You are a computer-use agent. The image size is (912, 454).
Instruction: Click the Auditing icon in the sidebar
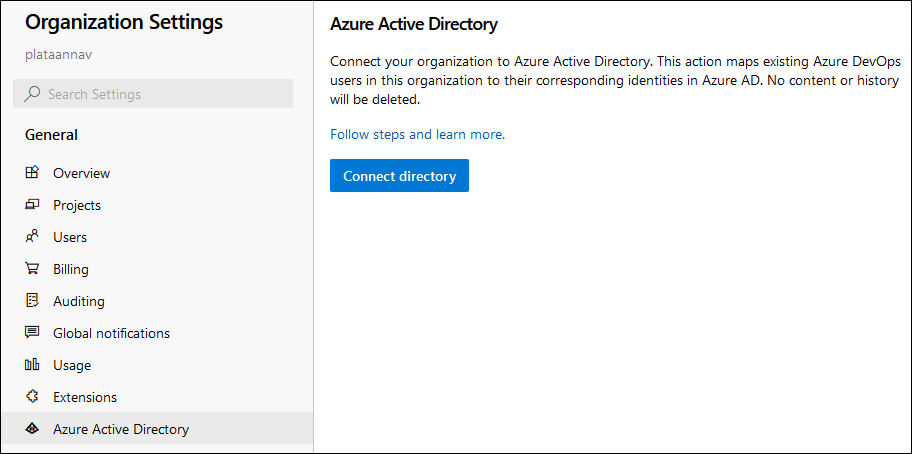point(32,301)
